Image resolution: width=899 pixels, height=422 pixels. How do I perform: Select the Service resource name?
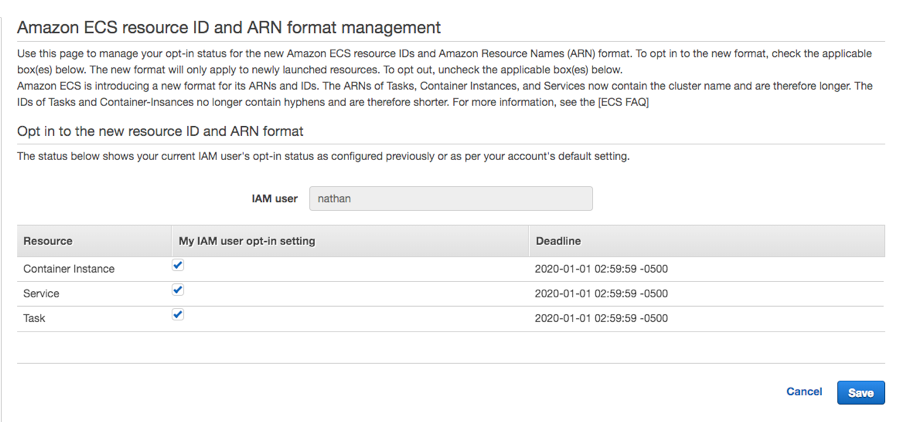(41, 294)
